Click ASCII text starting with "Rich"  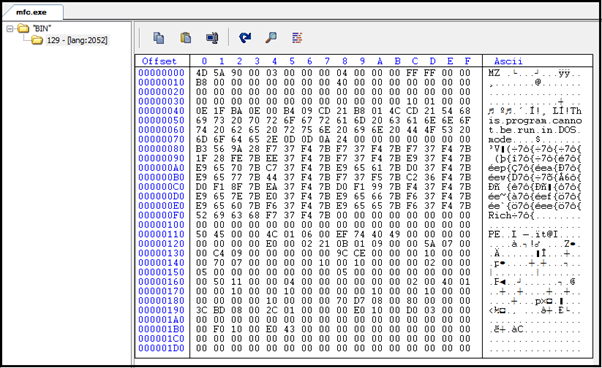click(x=511, y=215)
